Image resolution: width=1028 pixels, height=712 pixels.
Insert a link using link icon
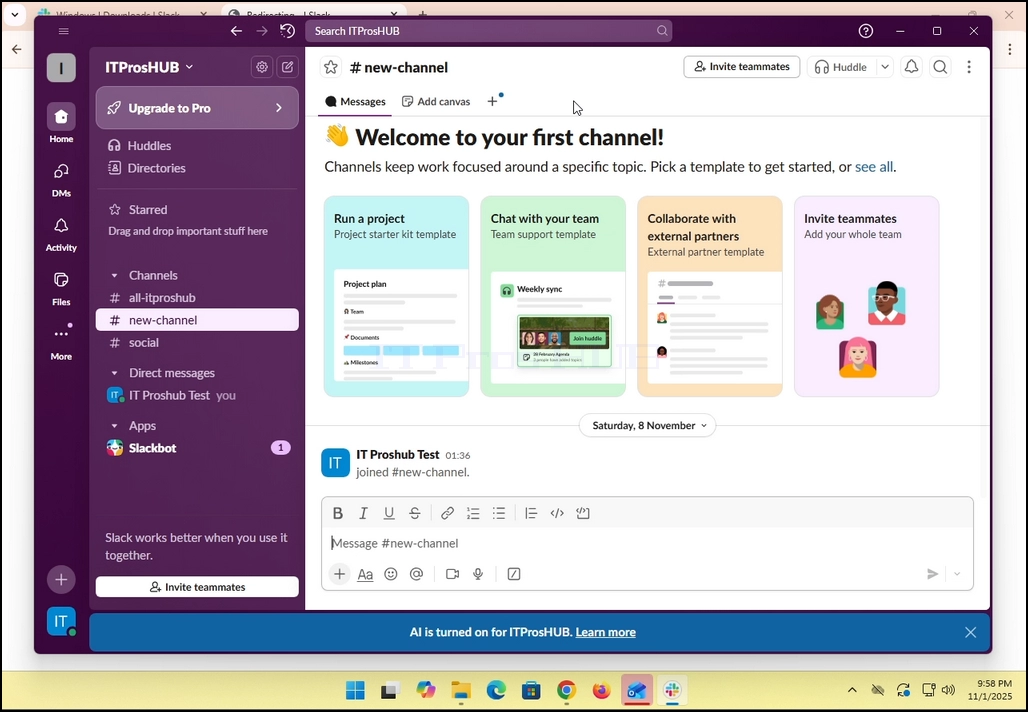(x=447, y=513)
